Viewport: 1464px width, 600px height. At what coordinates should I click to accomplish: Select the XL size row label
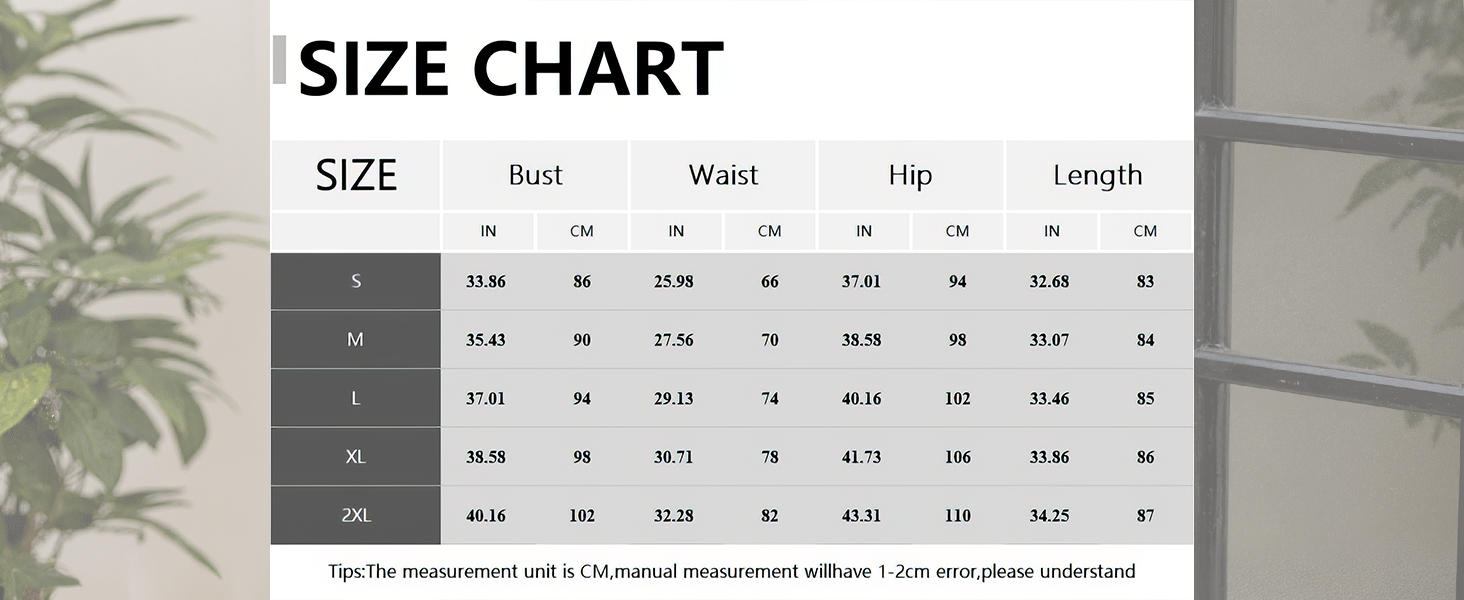pyautogui.click(x=356, y=457)
